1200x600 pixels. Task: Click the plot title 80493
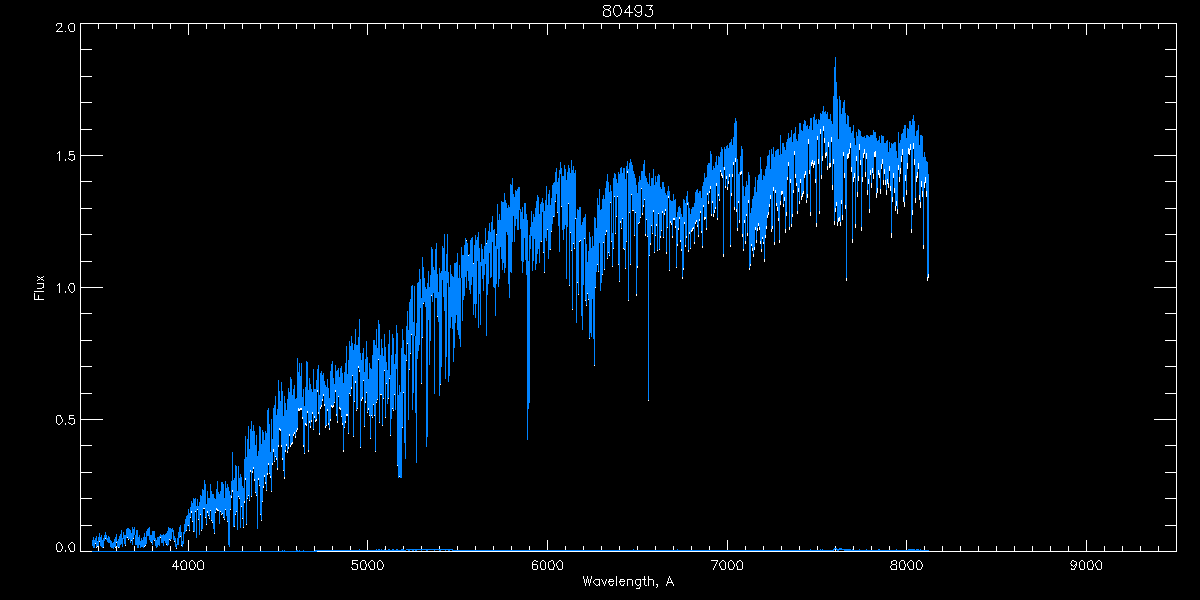(627, 11)
